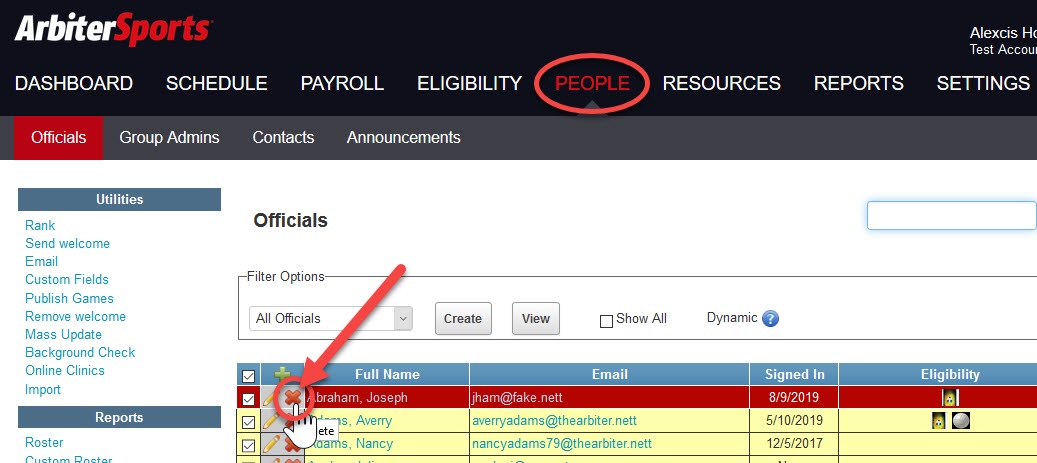Open the PEOPLE menu
Image resolution: width=1037 pixels, height=463 pixels.
[592, 83]
